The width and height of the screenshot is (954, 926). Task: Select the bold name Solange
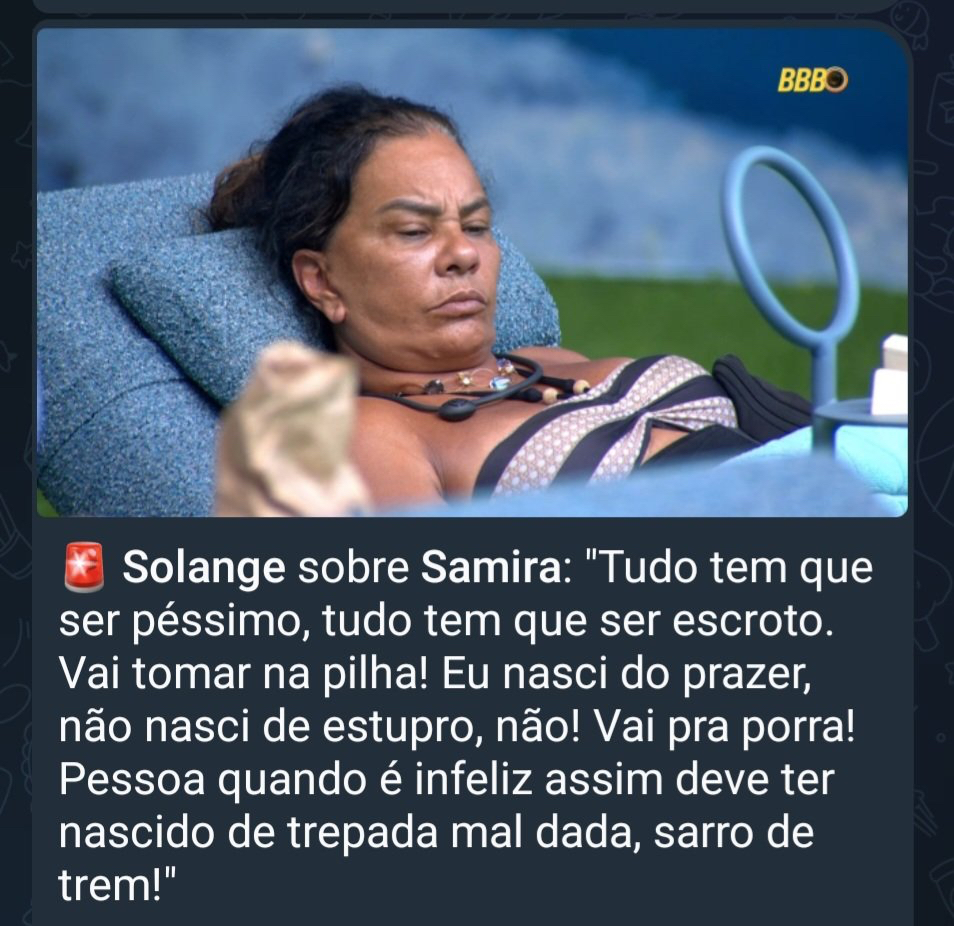point(204,568)
